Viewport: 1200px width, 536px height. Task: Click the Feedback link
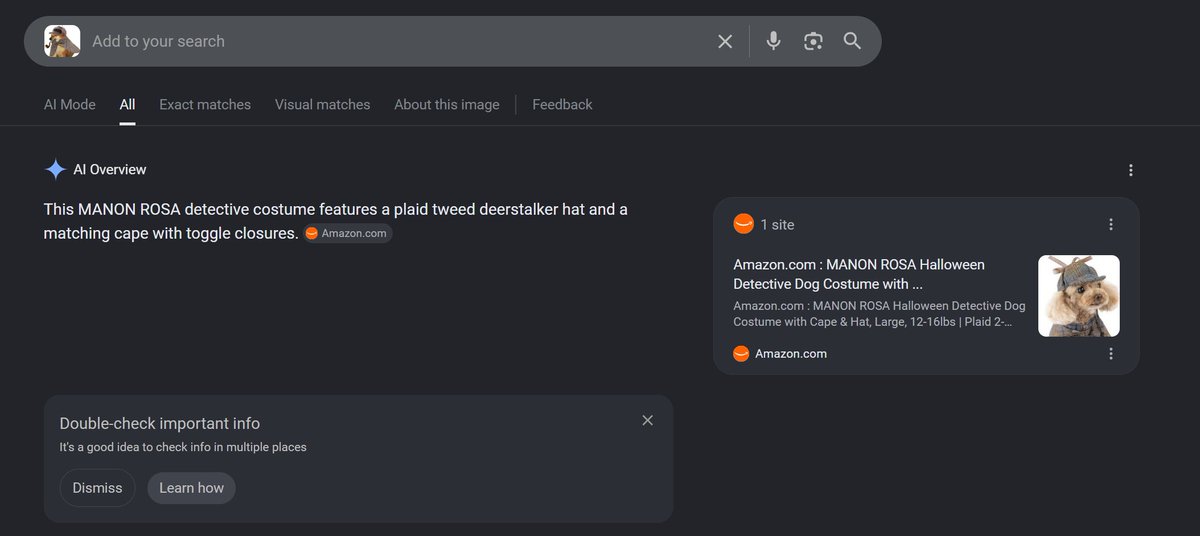click(562, 104)
